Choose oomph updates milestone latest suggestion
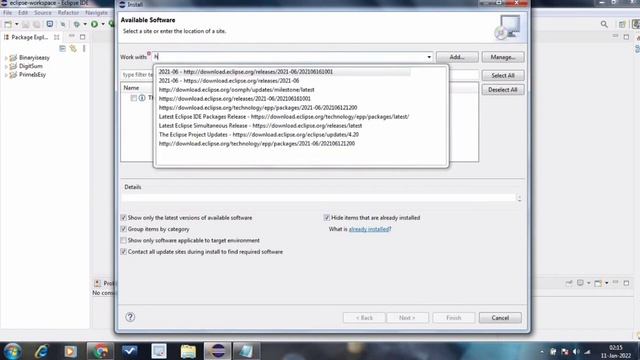640x360 pixels. (236, 90)
